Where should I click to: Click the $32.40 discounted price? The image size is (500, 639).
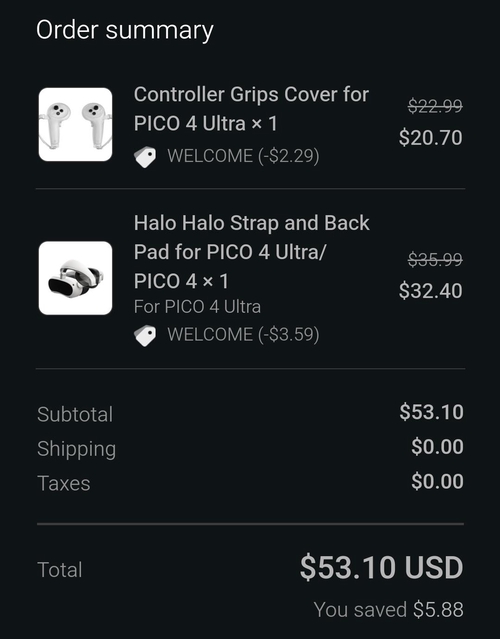[x=431, y=291]
